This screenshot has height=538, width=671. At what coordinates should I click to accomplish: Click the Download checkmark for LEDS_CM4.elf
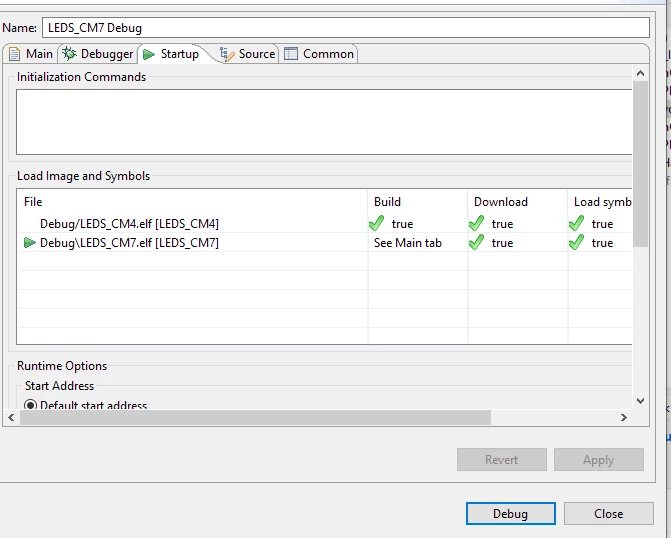[x=476, y=223]
